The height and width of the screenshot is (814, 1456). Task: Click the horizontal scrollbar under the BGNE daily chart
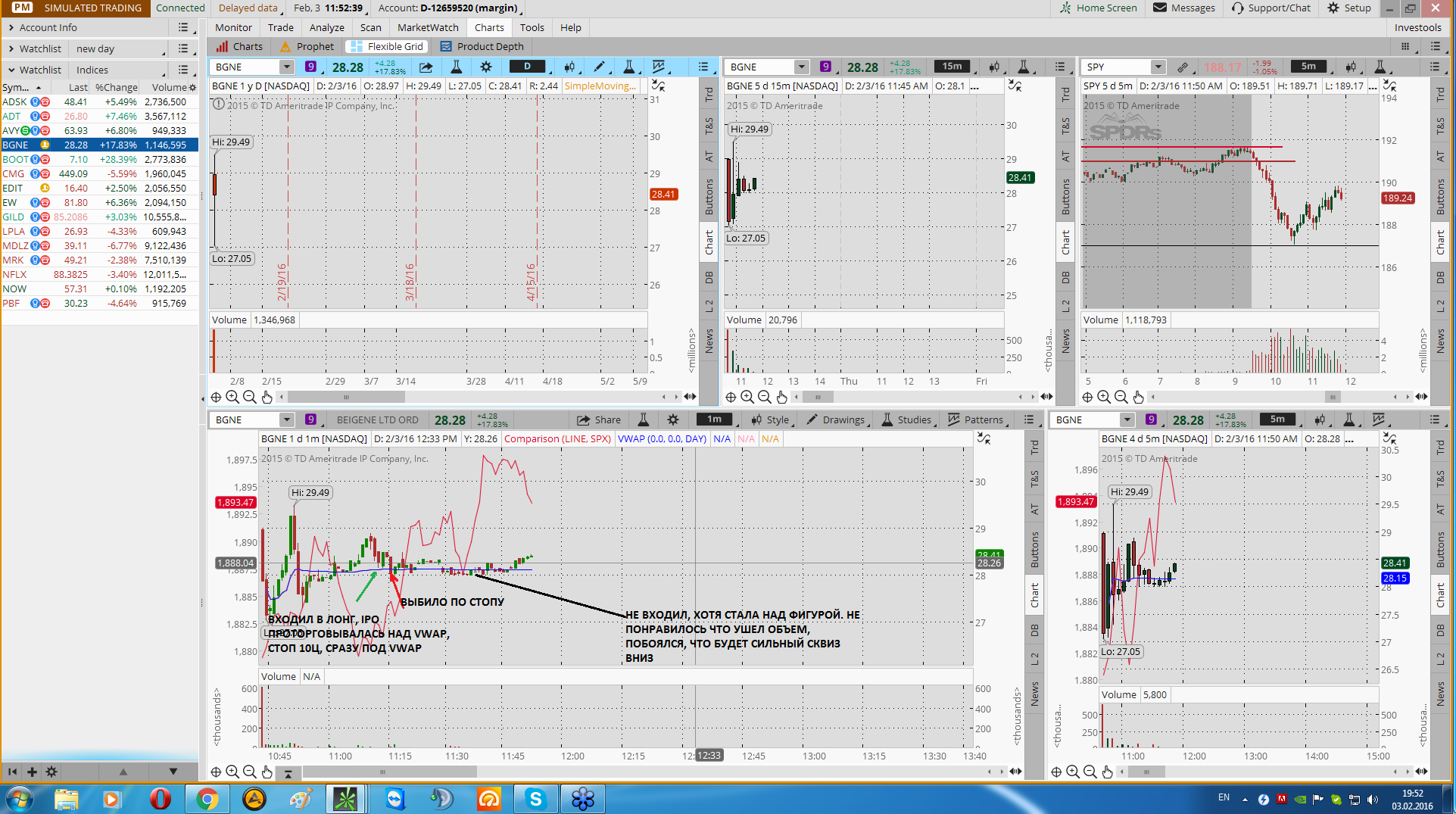point(346,397)
